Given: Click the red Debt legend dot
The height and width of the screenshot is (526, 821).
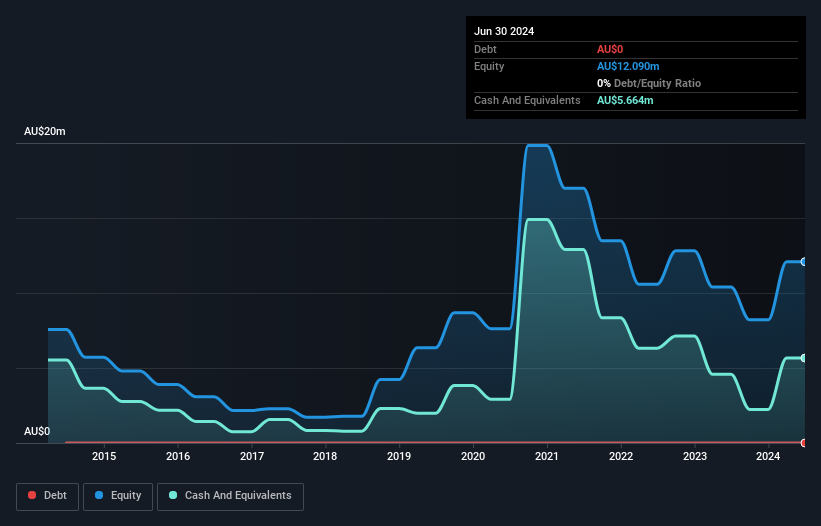Looking at the screenshot, I should [x=32, y=495].
